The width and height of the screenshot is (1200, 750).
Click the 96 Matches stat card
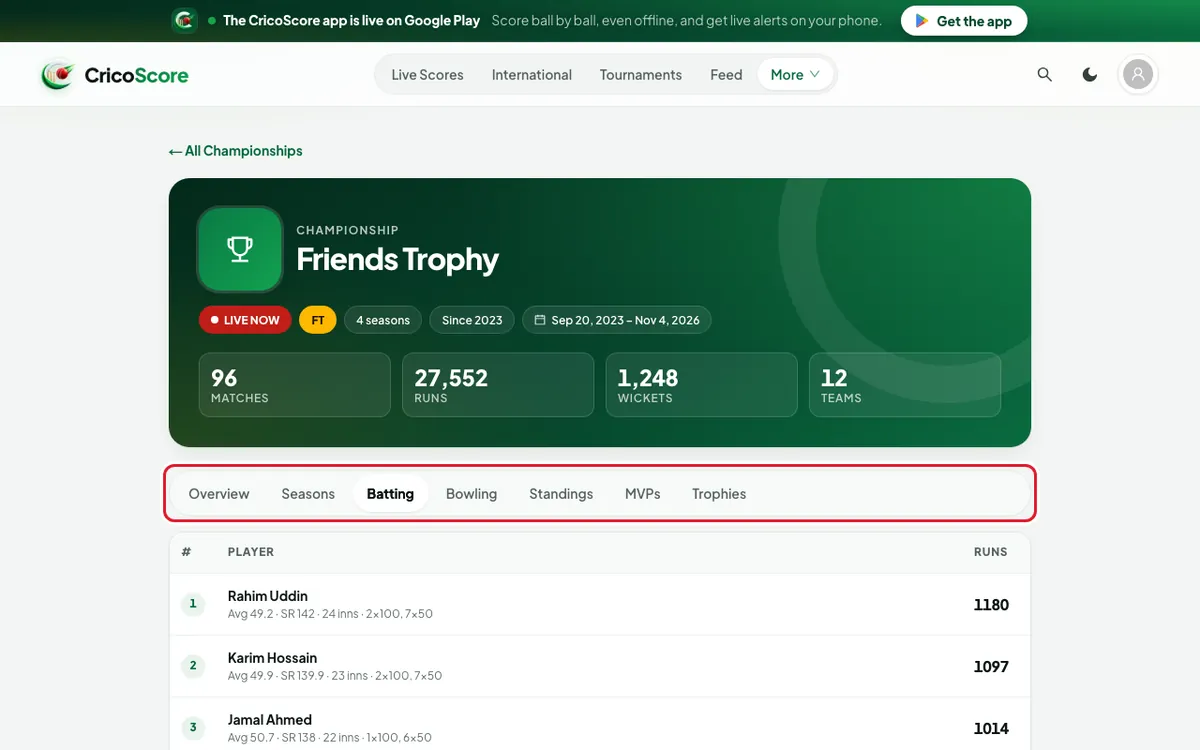295,385
